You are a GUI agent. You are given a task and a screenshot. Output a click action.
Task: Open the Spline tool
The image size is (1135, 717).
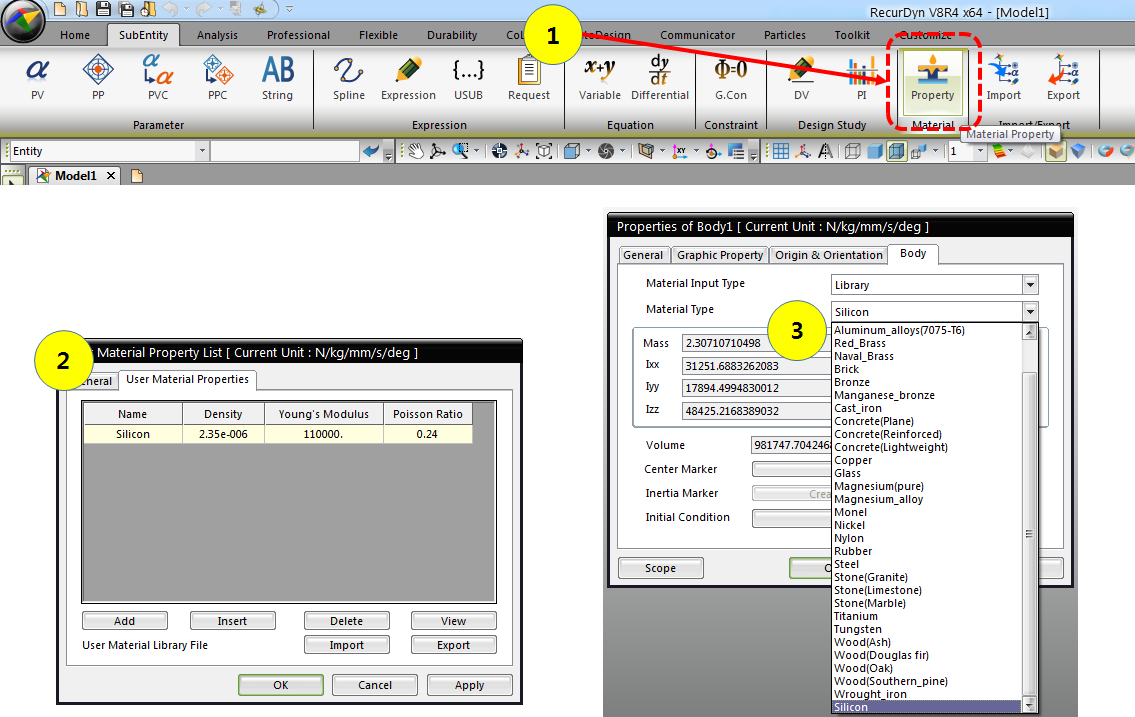click(349, 78)
